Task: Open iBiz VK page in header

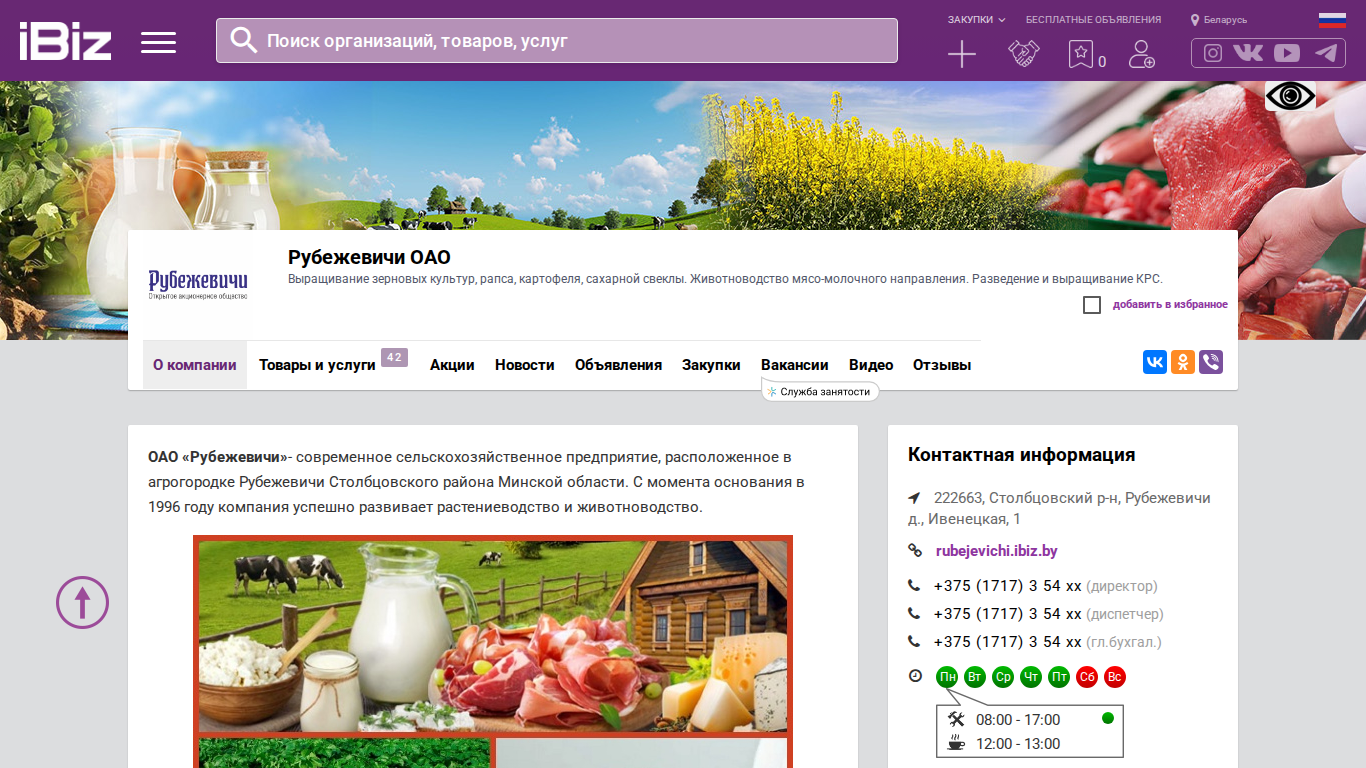Action: (1248, 53)
